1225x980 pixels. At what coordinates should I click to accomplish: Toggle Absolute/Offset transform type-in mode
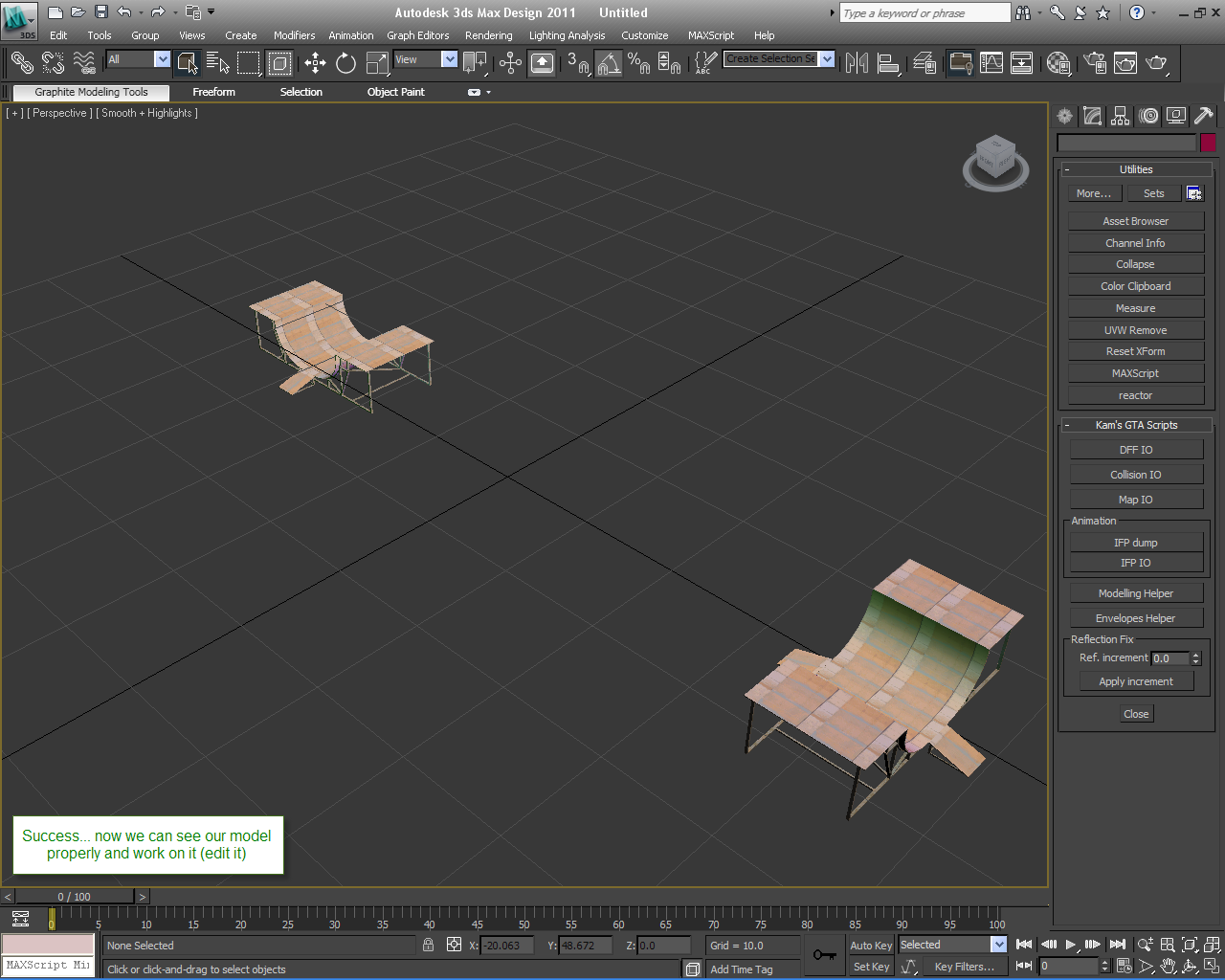[455, 945]
